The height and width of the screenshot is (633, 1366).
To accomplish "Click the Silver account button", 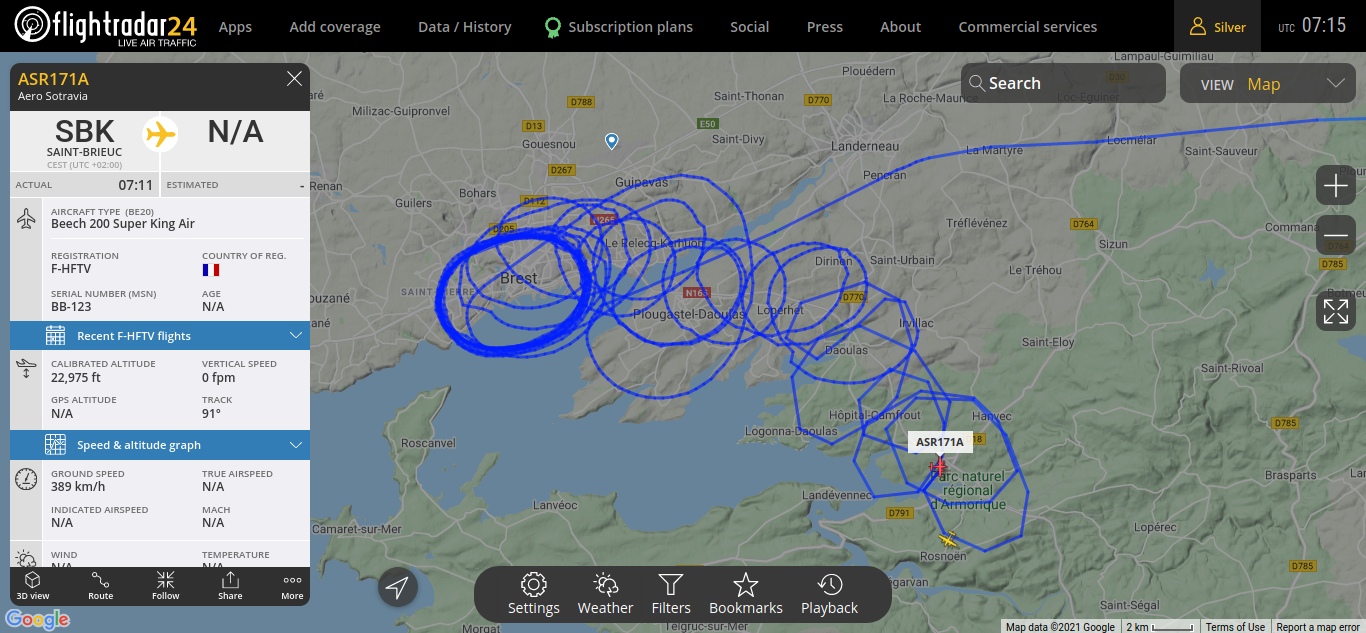I will click(1217, 26).
